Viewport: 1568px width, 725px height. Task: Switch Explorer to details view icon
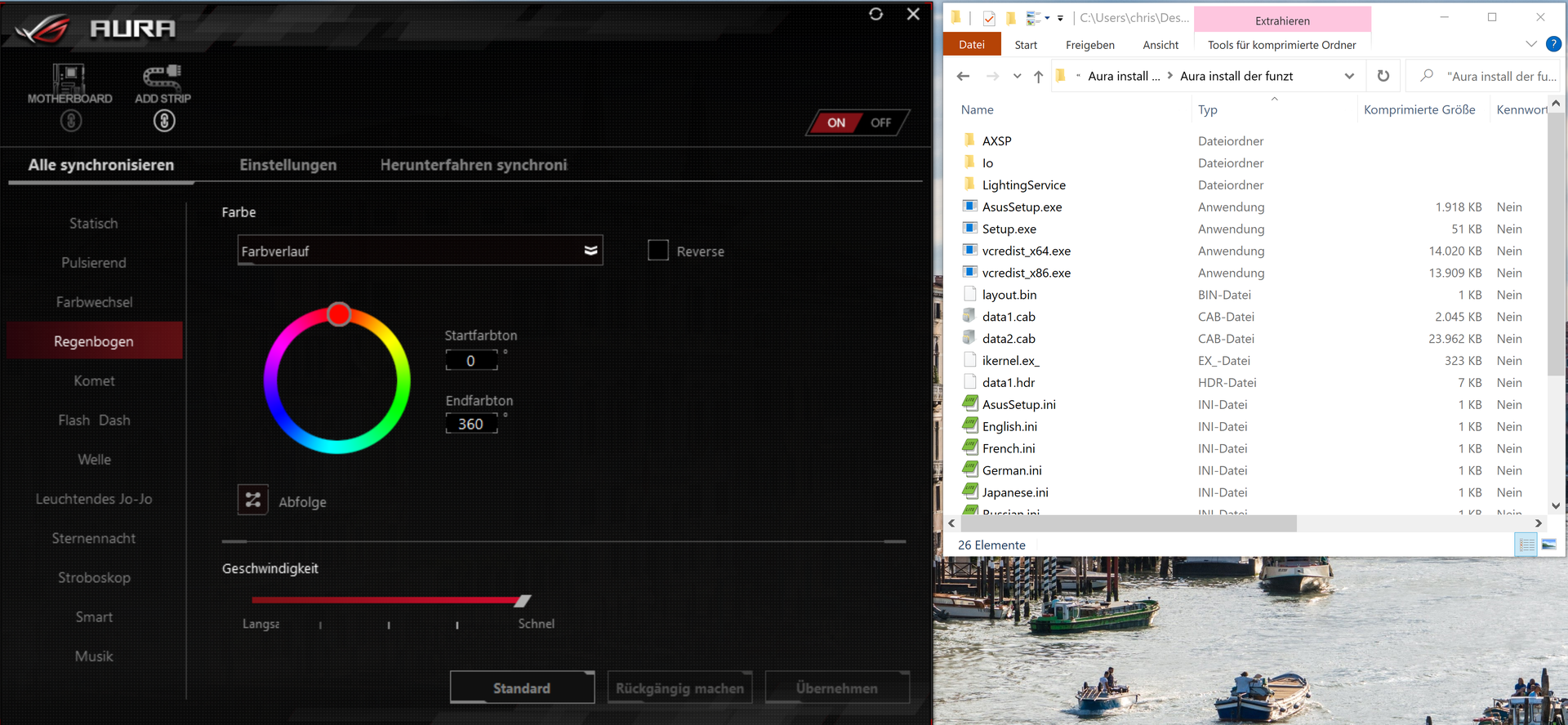pyautogui.click(x=1526, y=545)
